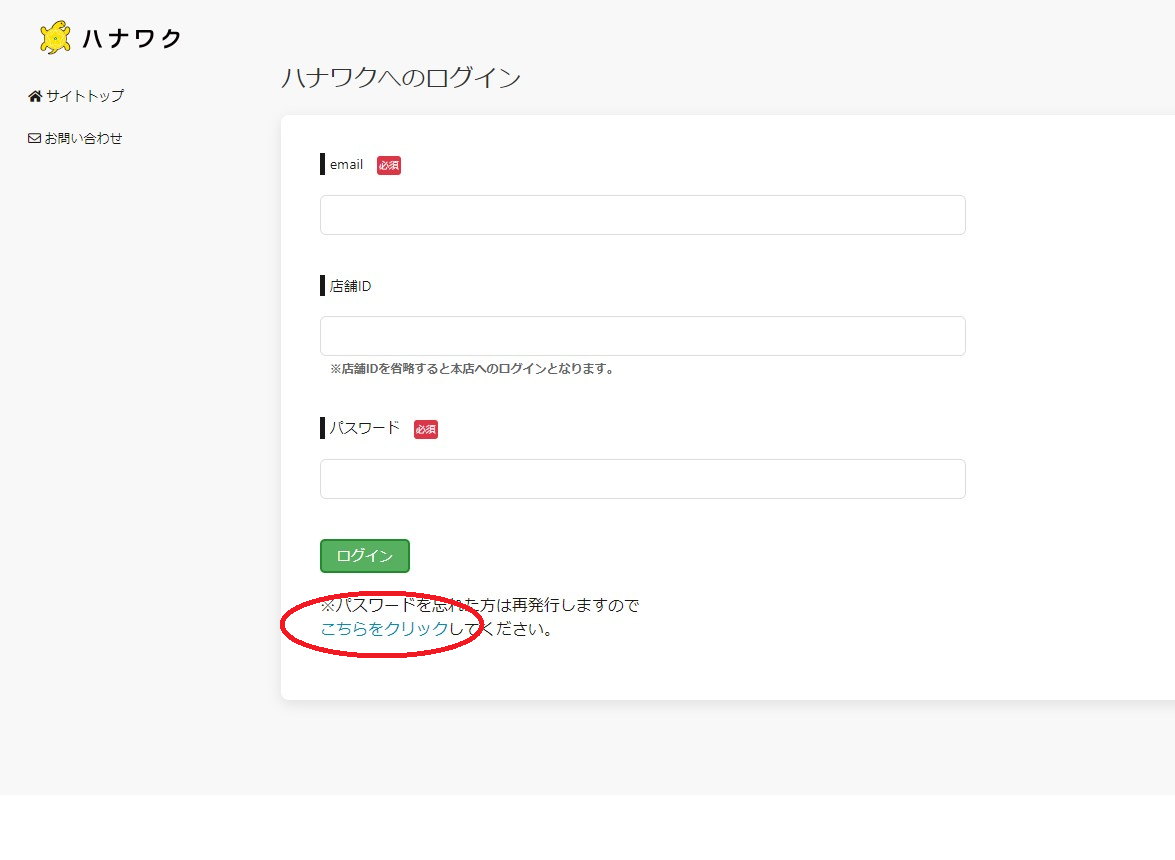Click the email field label

[x=346, y=165]
